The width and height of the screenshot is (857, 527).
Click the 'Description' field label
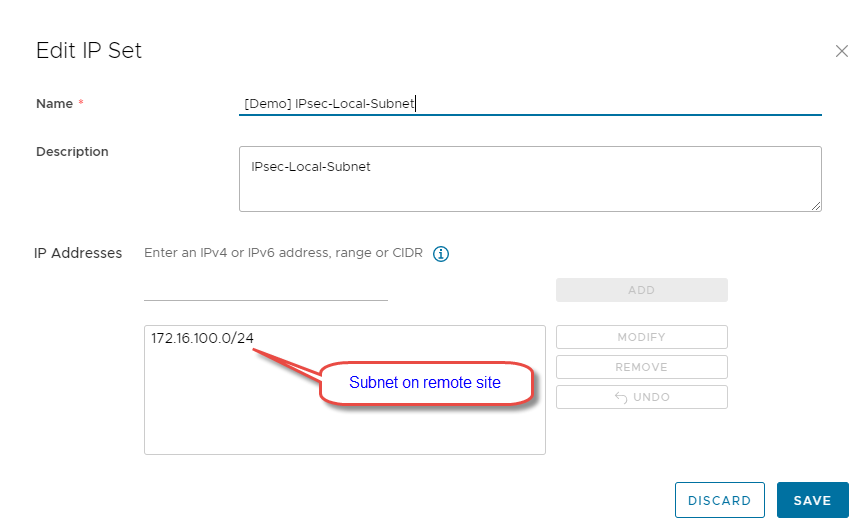click(x=72, y=152)
